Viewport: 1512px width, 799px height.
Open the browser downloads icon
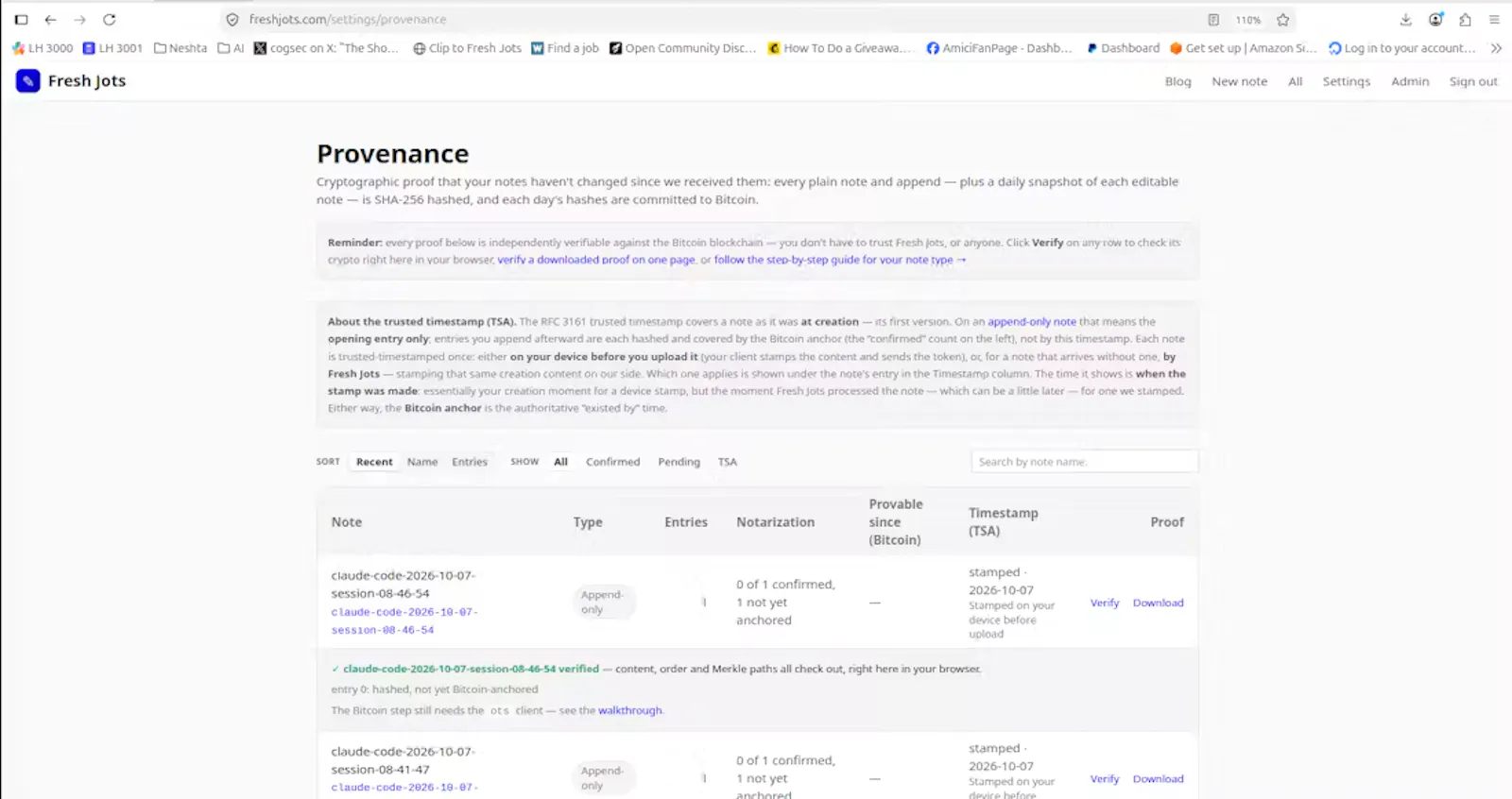1406,19
